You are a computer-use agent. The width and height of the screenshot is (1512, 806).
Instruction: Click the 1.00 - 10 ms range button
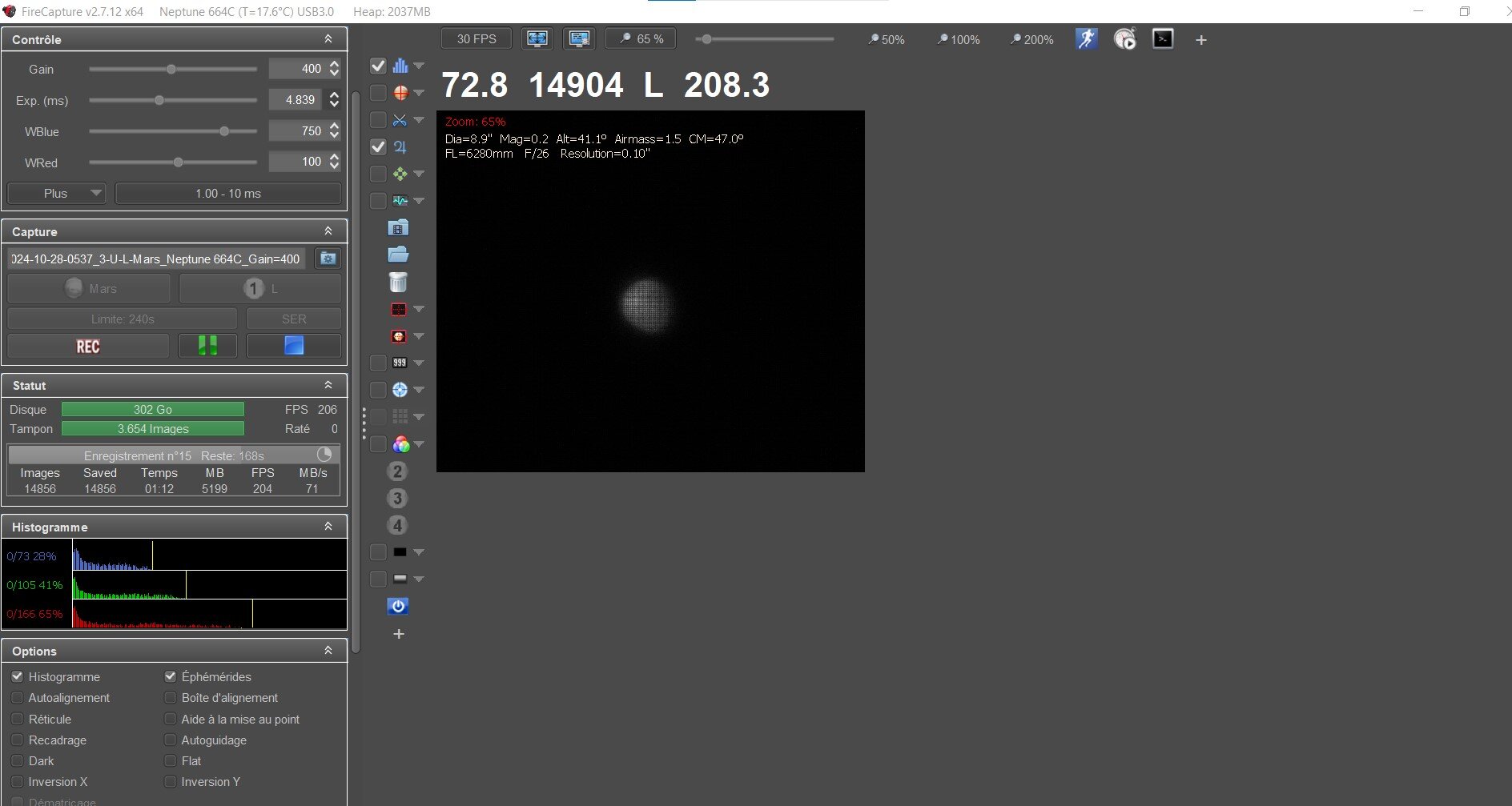[x=228, y=193]
